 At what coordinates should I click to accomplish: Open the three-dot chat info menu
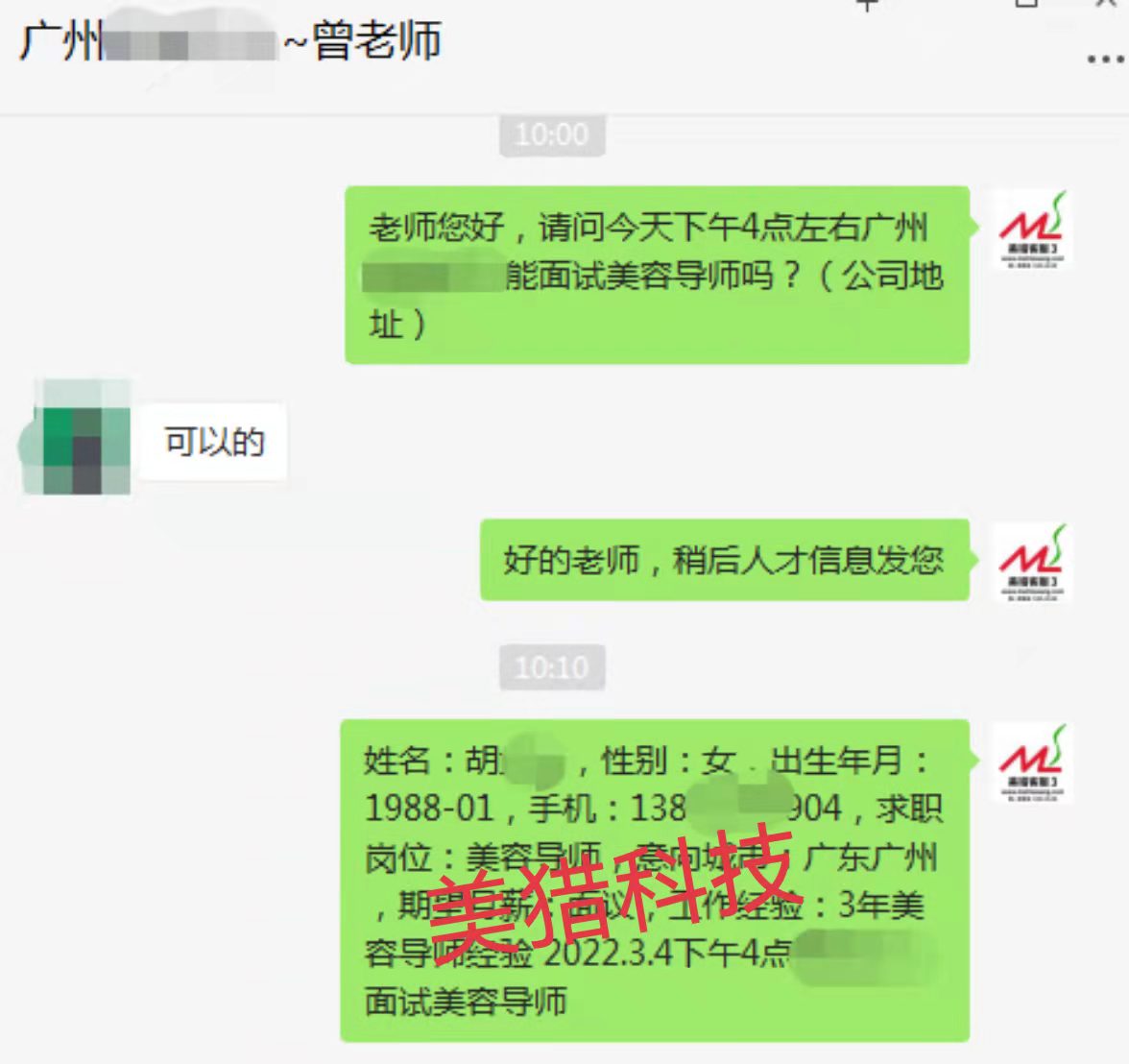1106,60
